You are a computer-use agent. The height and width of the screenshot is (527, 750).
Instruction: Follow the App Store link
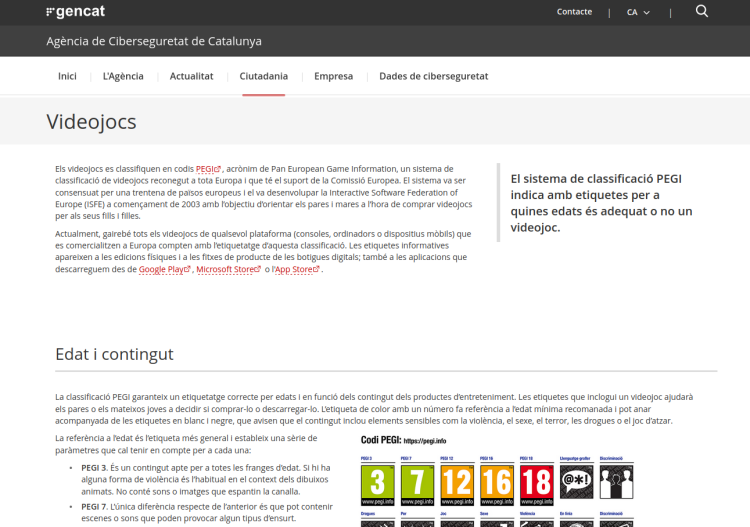[x=297, y=269]
